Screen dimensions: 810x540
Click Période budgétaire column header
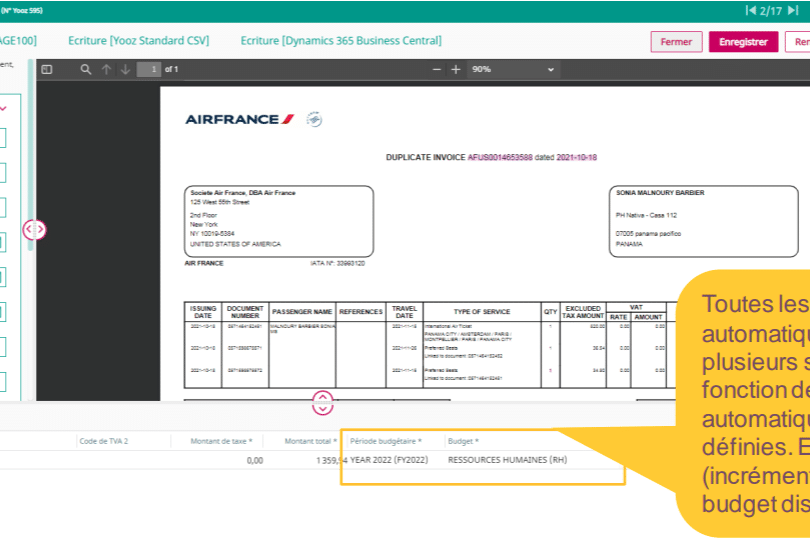(x=386, y=441)
